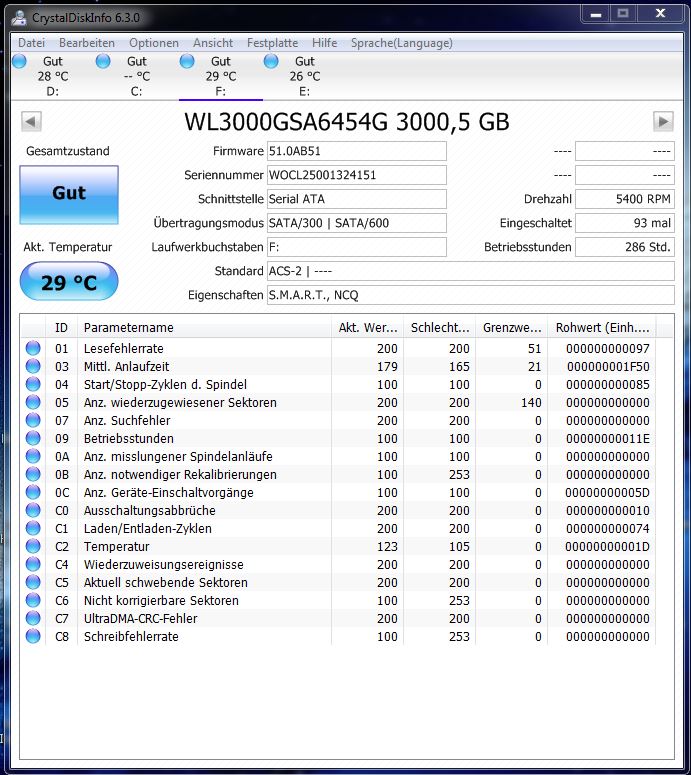Click the Schlecht... column header
The width and height of the screenshot is (691, 775).
coord(440,328)
